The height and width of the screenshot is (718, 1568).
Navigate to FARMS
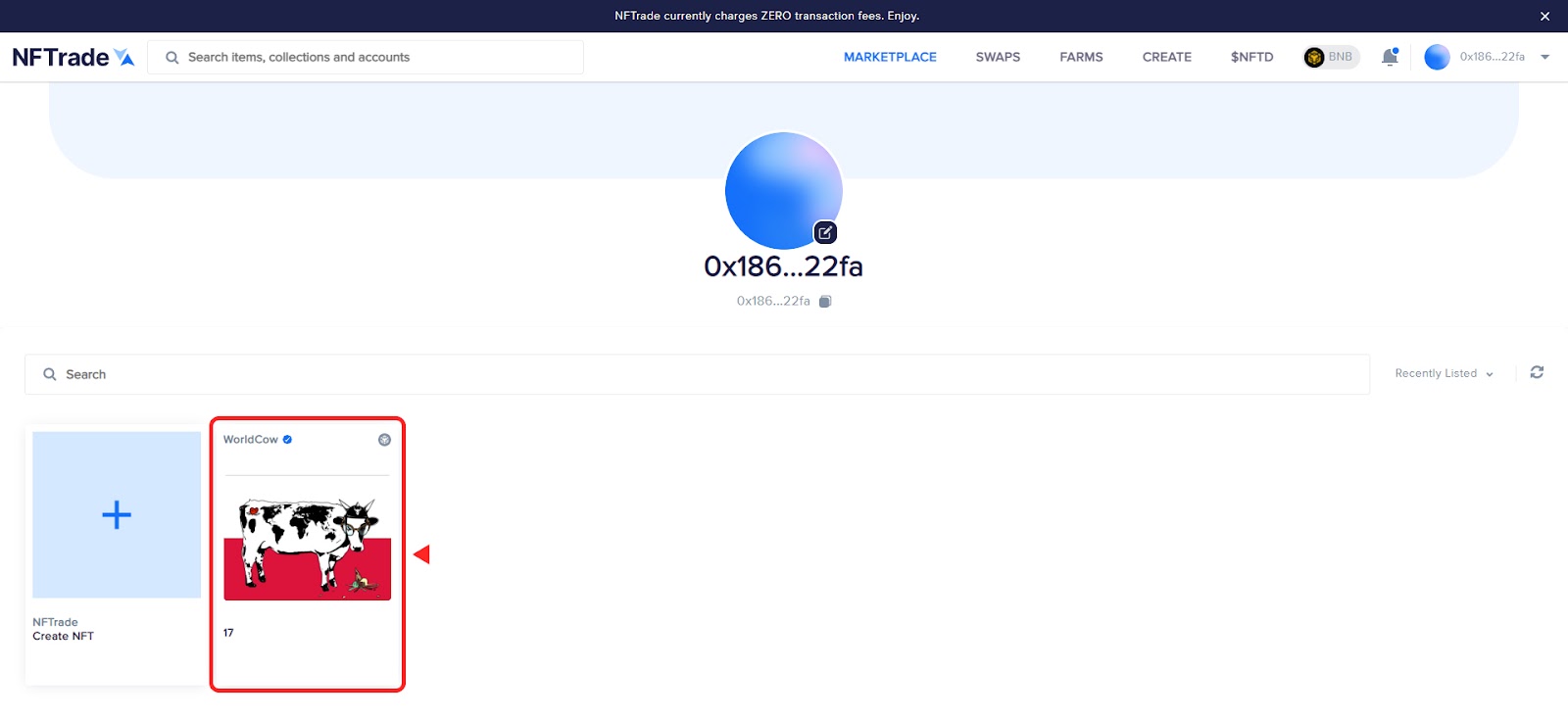[1081, 57]
